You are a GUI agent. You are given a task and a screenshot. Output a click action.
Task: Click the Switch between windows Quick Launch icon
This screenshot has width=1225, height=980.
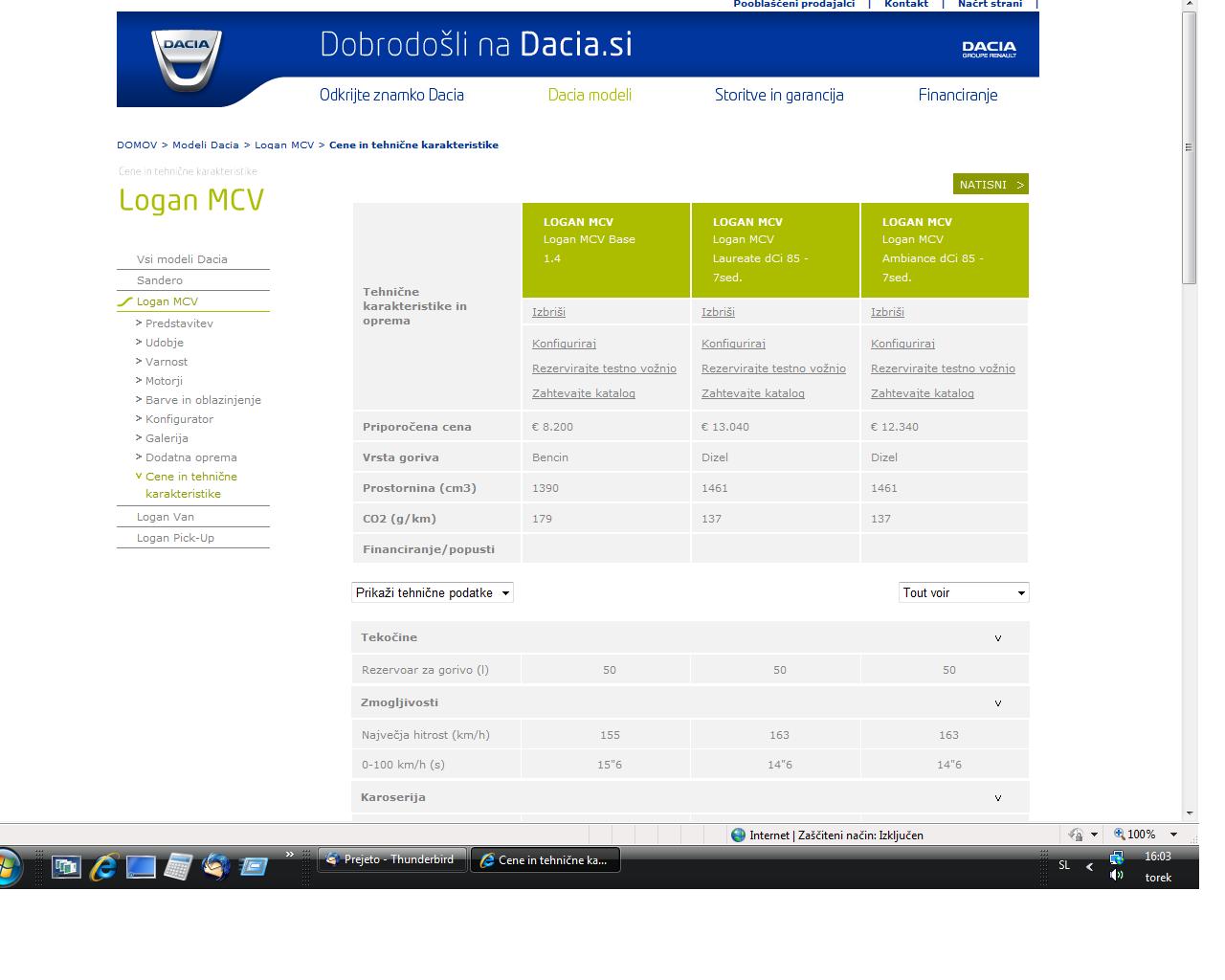point(66,867)
